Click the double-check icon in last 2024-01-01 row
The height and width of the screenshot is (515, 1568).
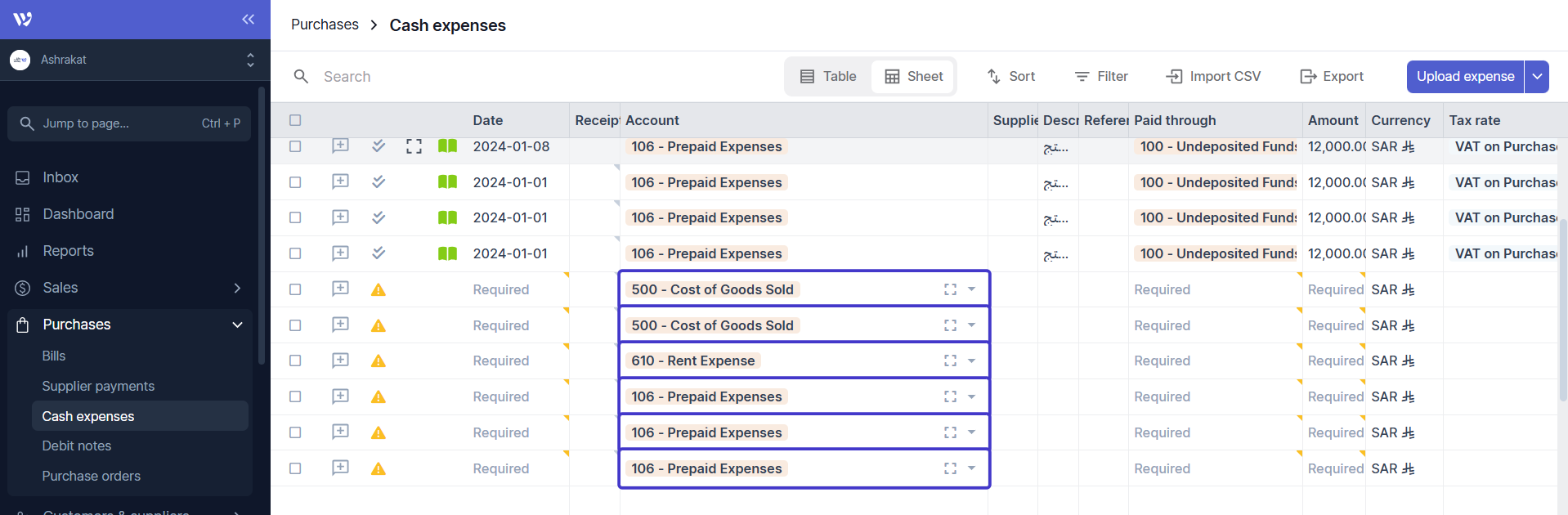click(378, 253)
